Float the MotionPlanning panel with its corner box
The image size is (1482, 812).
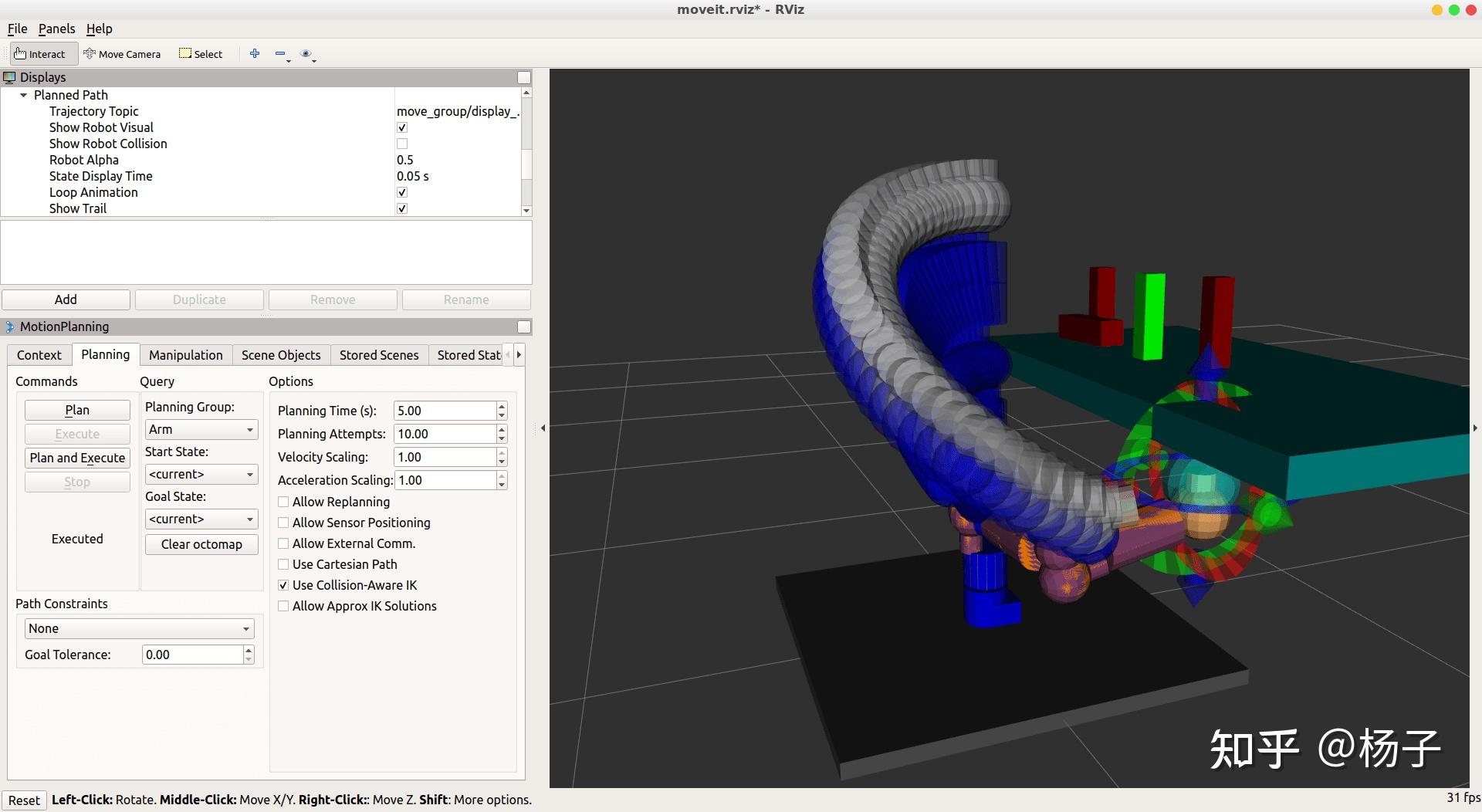[524, 326]
